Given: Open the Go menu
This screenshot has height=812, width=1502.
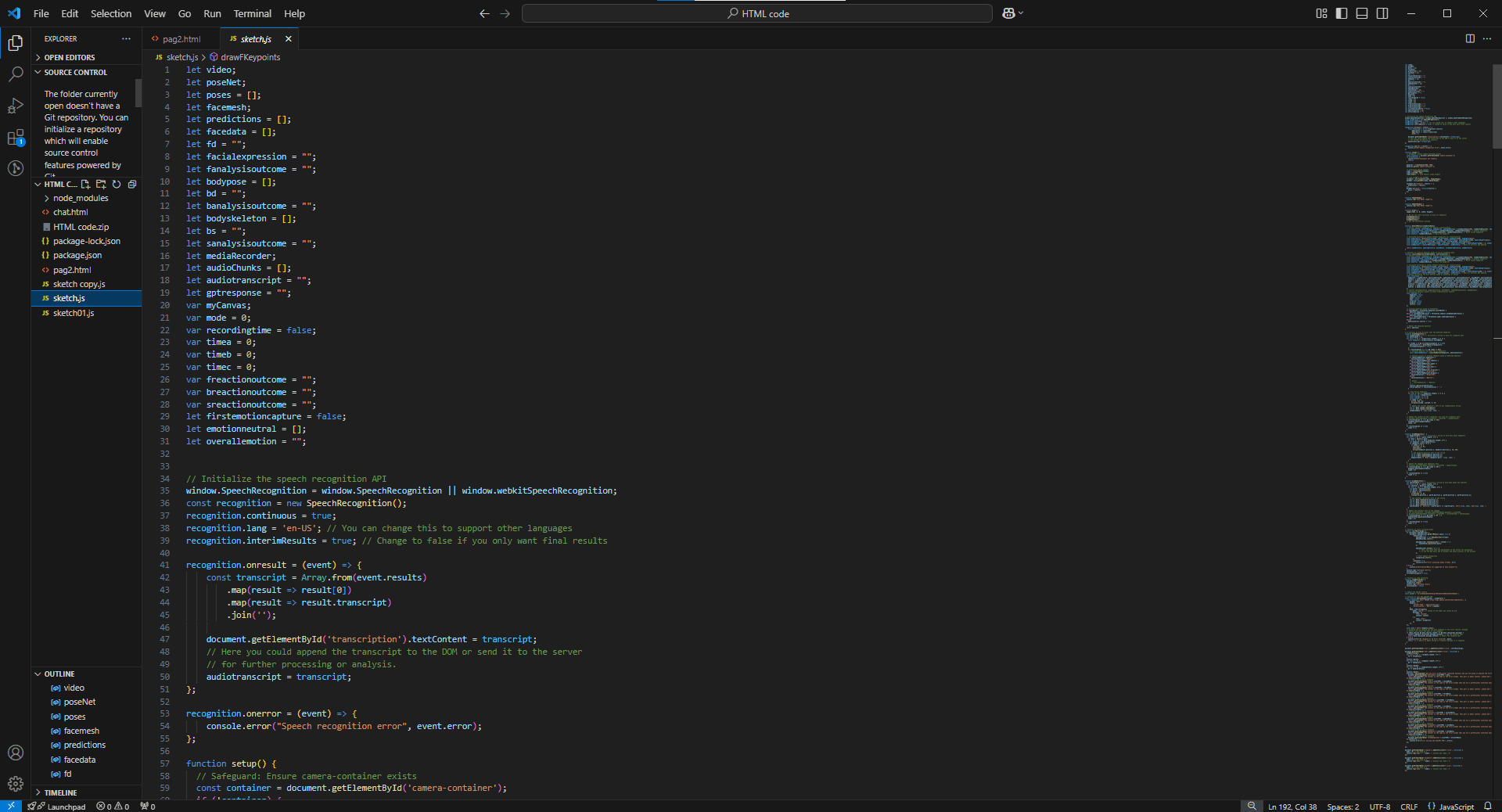Looking at the screenshot, I should (x=185, y=13).
